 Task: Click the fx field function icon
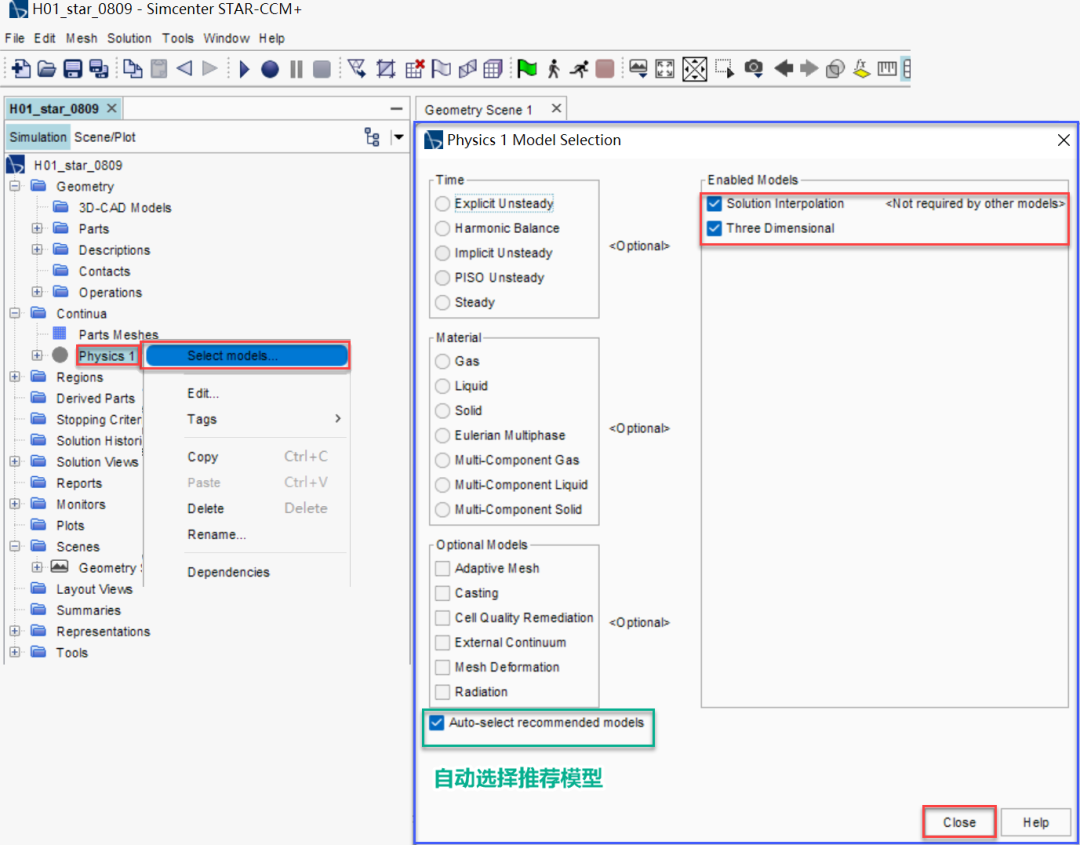861,68
